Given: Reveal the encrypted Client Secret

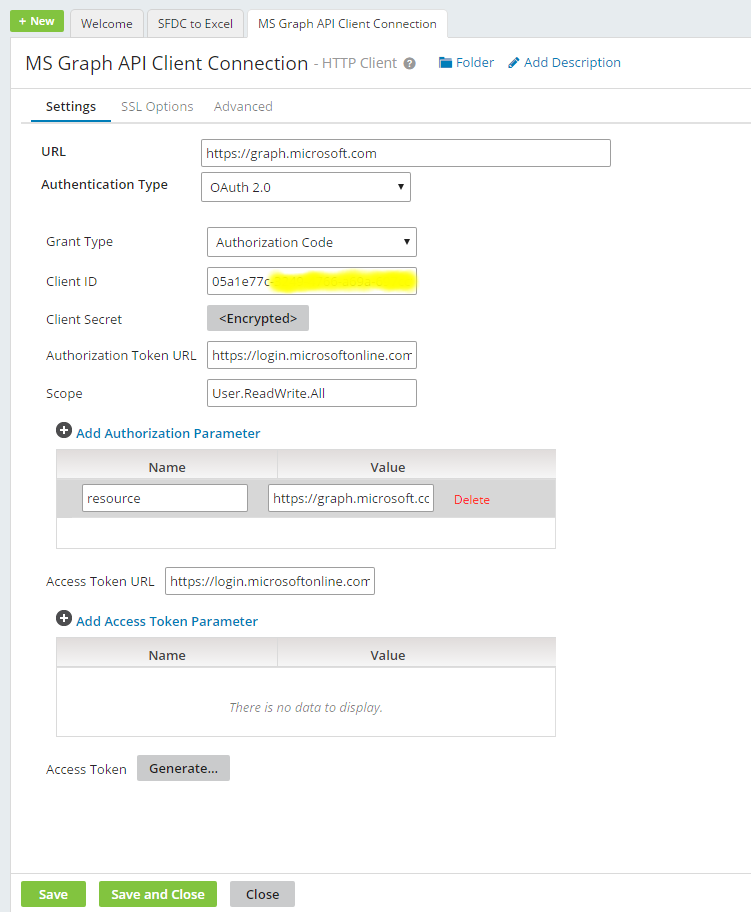Looking at the screenshot, I should [258, 319].
